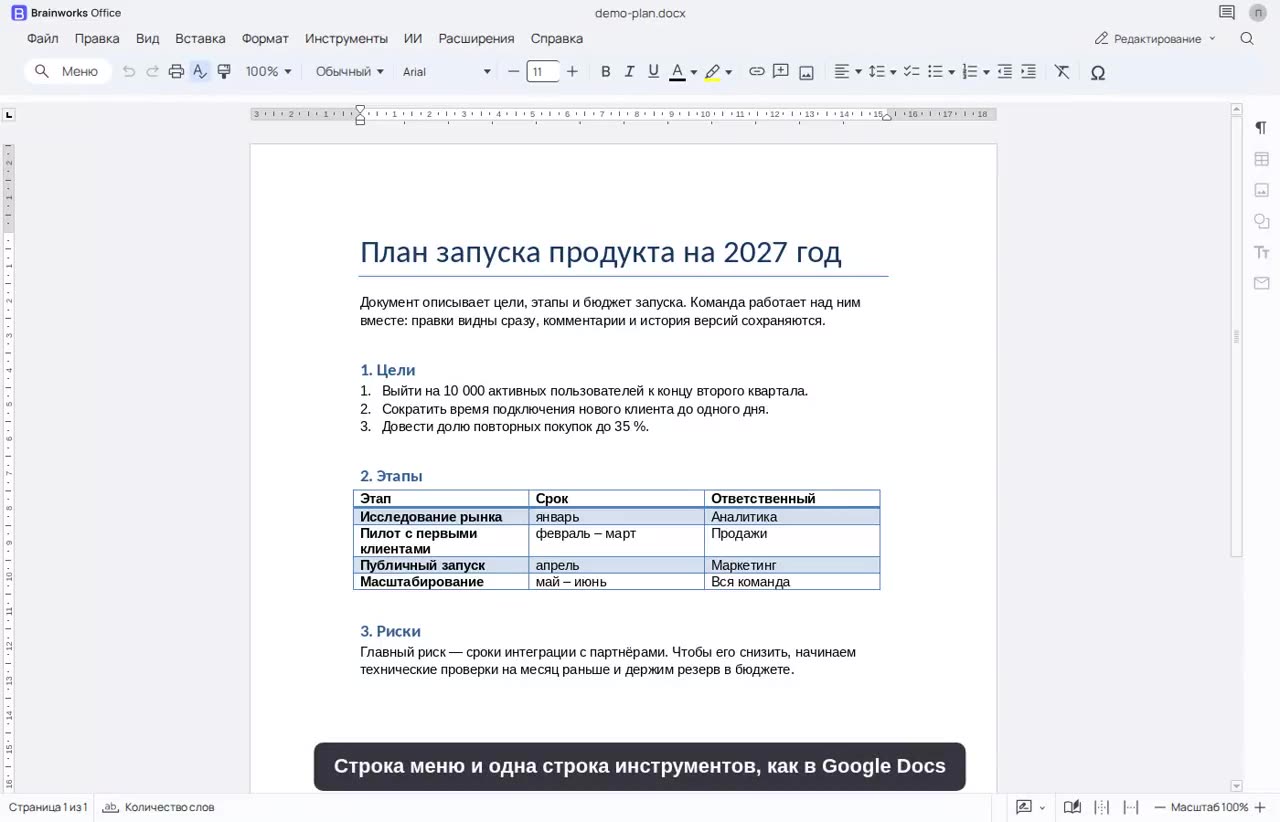Insert a special character with Omega icon
The height and width of the screenshot is (822, 1280).
coord(1097,72)
